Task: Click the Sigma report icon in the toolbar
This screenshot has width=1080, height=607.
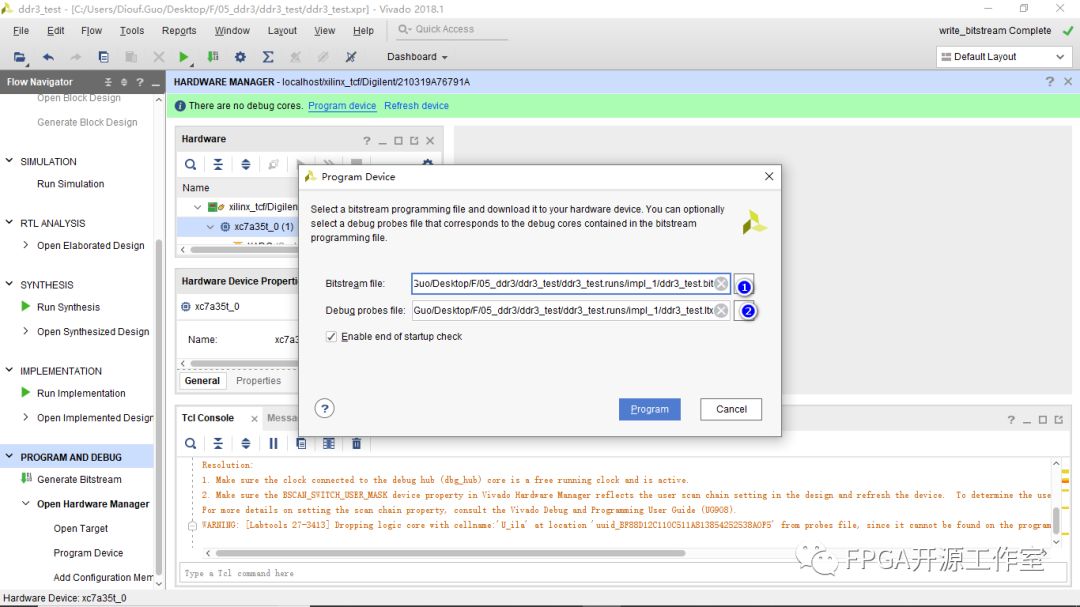Action: tap(268, 57)
